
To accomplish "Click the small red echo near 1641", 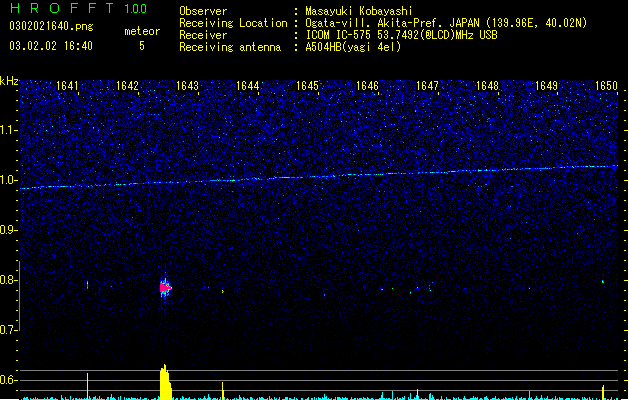I will click(x=87, y=285).
